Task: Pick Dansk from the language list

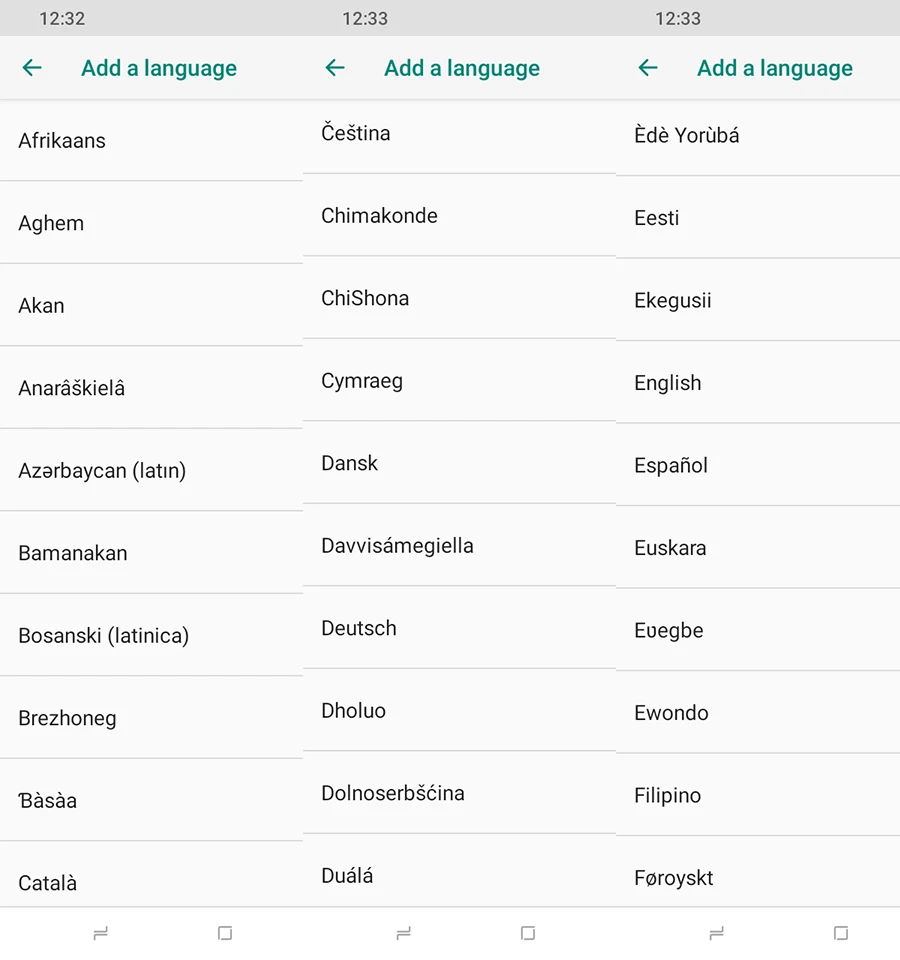Action: pos(459,463)
